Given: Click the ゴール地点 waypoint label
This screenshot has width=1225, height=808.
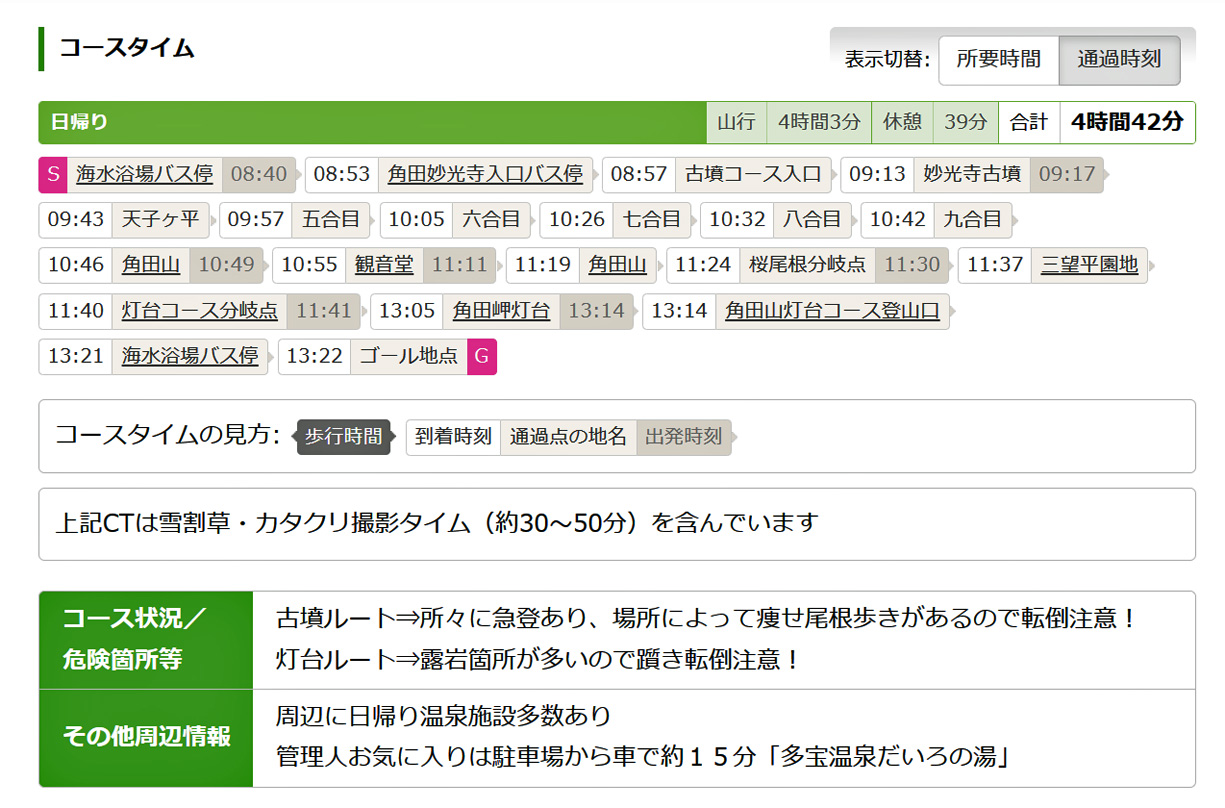Looking at the screenshot, I should (408, 356).
